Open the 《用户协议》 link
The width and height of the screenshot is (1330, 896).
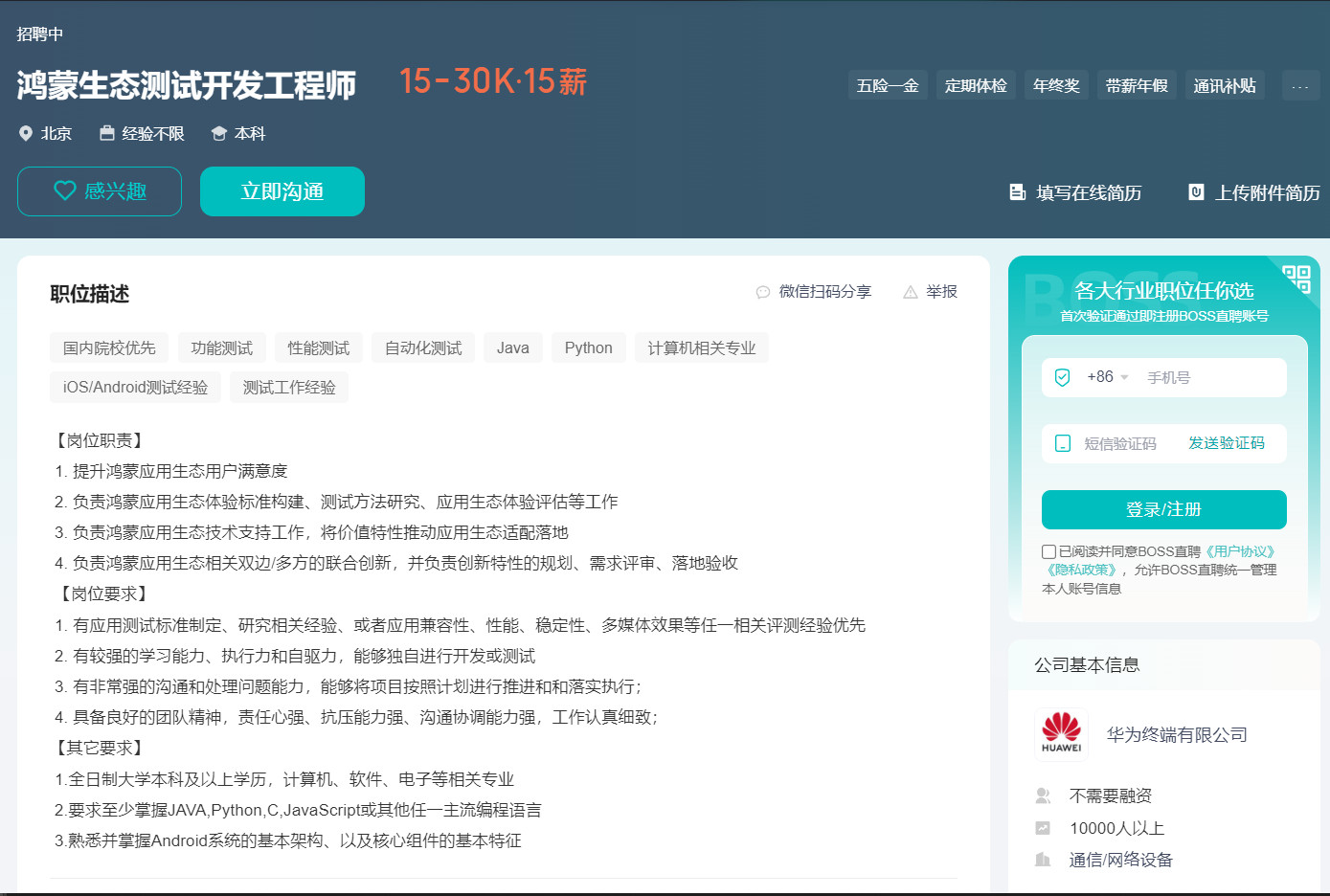(x=1240, y=551)
